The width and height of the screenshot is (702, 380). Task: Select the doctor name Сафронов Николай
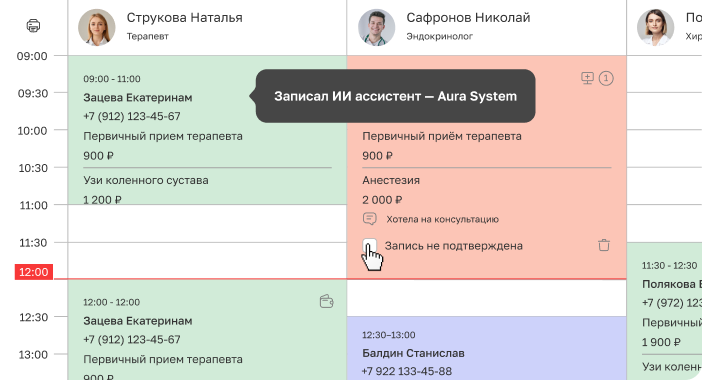468,17
